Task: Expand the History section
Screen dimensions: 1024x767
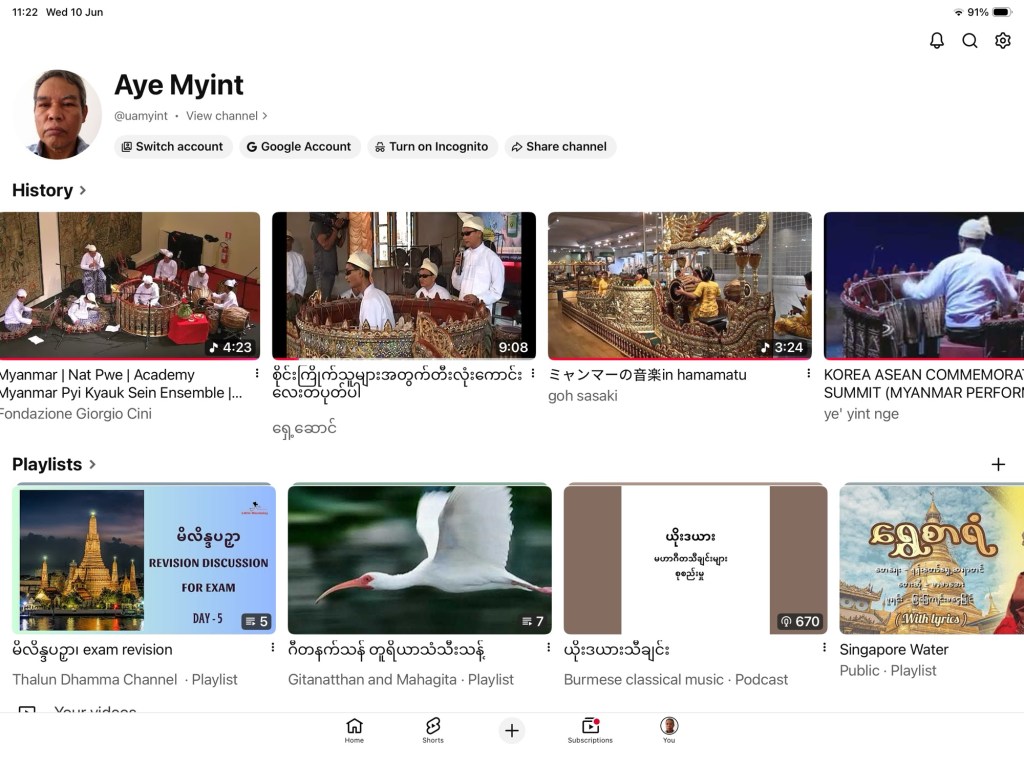Action: click(x=49, y=190)
